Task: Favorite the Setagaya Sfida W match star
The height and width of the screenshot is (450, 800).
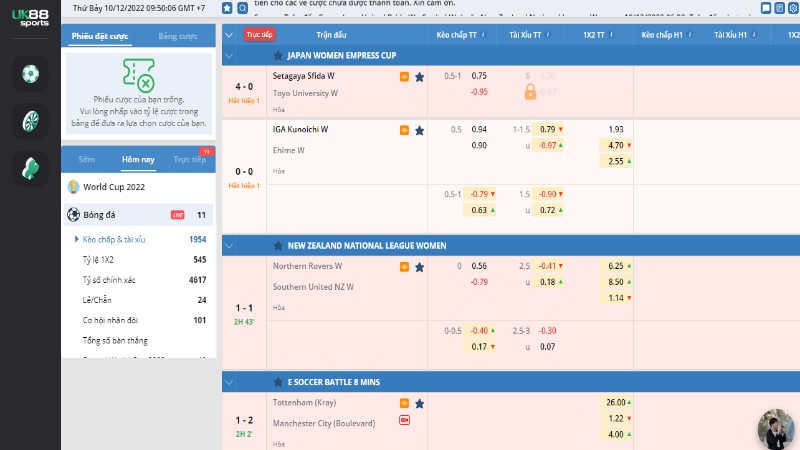Action: click(419, 77)
